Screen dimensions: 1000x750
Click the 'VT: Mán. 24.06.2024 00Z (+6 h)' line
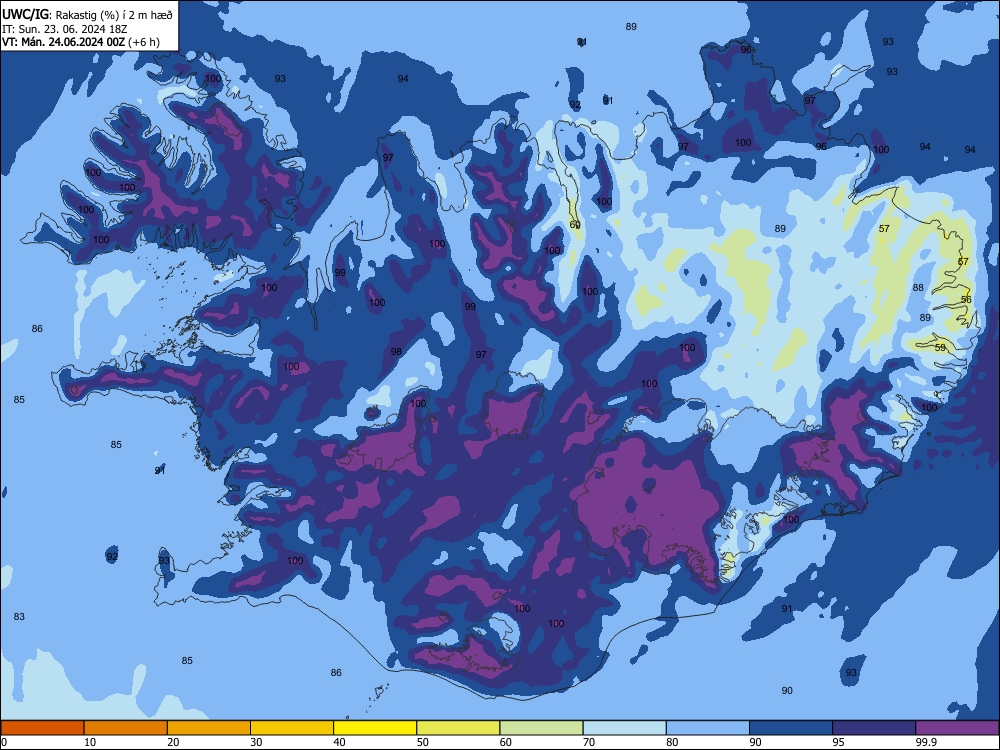click(x=81, y=42)
